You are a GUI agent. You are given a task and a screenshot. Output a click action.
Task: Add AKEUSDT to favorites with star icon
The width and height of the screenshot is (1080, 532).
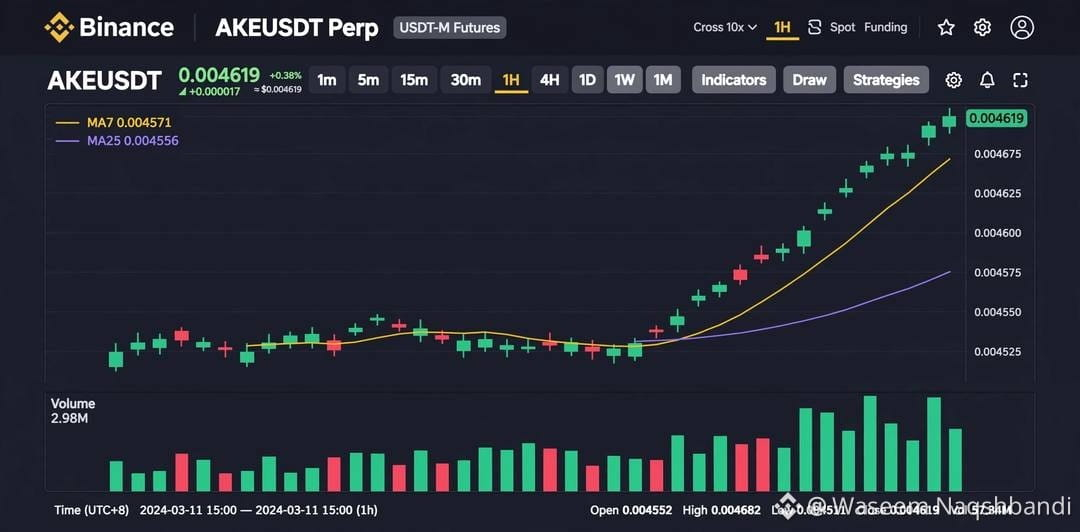click(x=946, y=28)
